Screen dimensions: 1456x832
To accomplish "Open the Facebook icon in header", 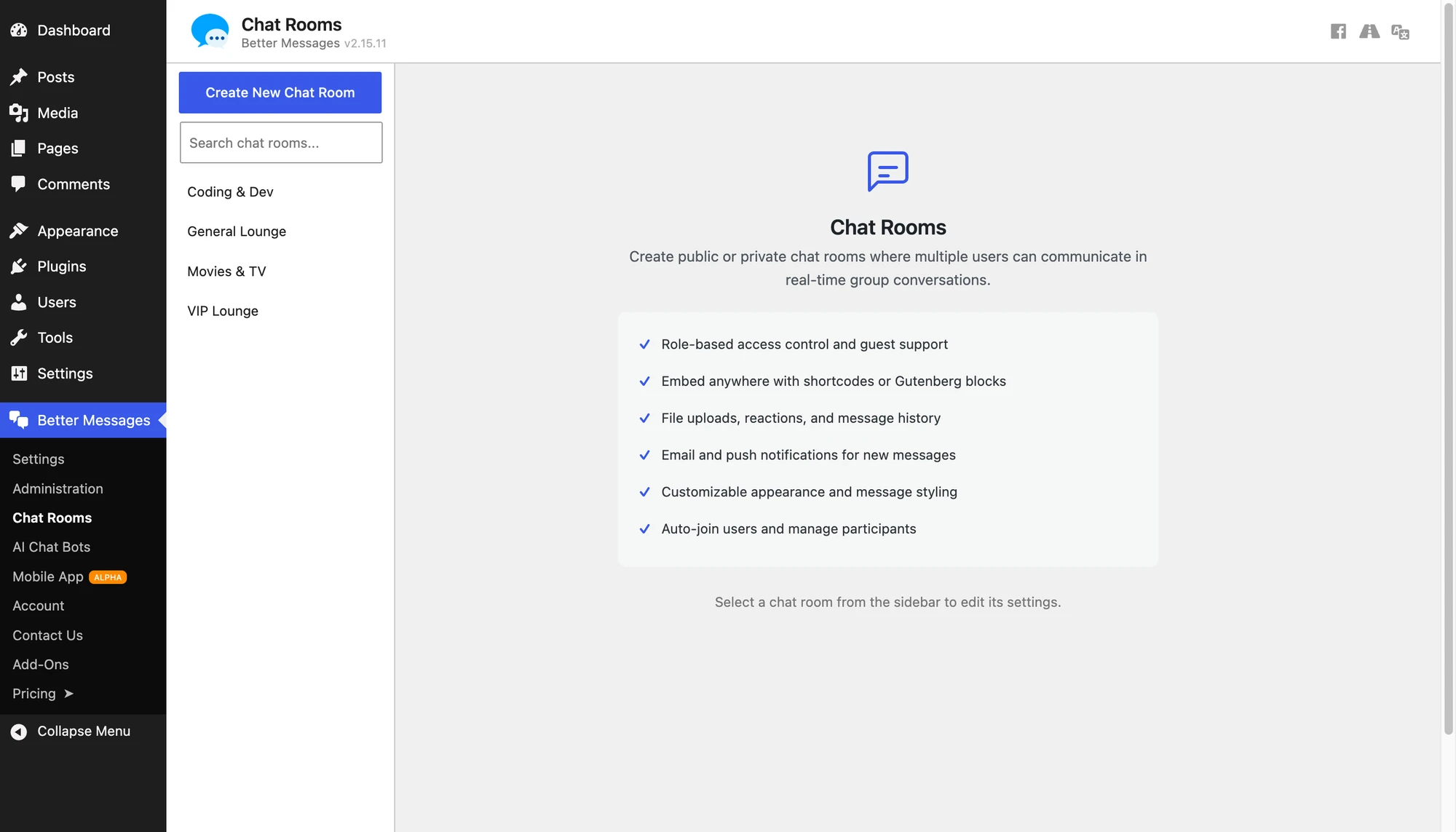I will [x=1338, y=31].
